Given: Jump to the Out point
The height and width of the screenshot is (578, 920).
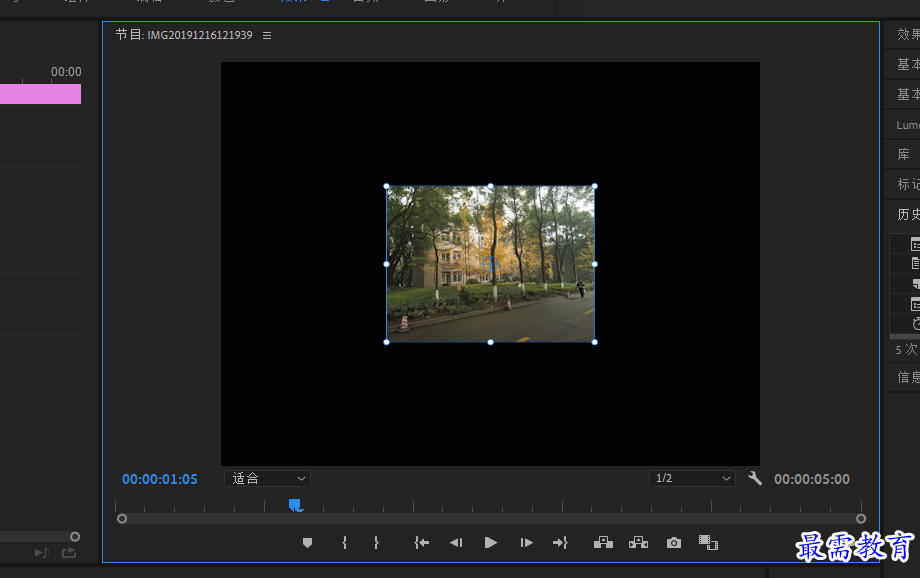Looking at the screenshot, I should click(560, 543).
